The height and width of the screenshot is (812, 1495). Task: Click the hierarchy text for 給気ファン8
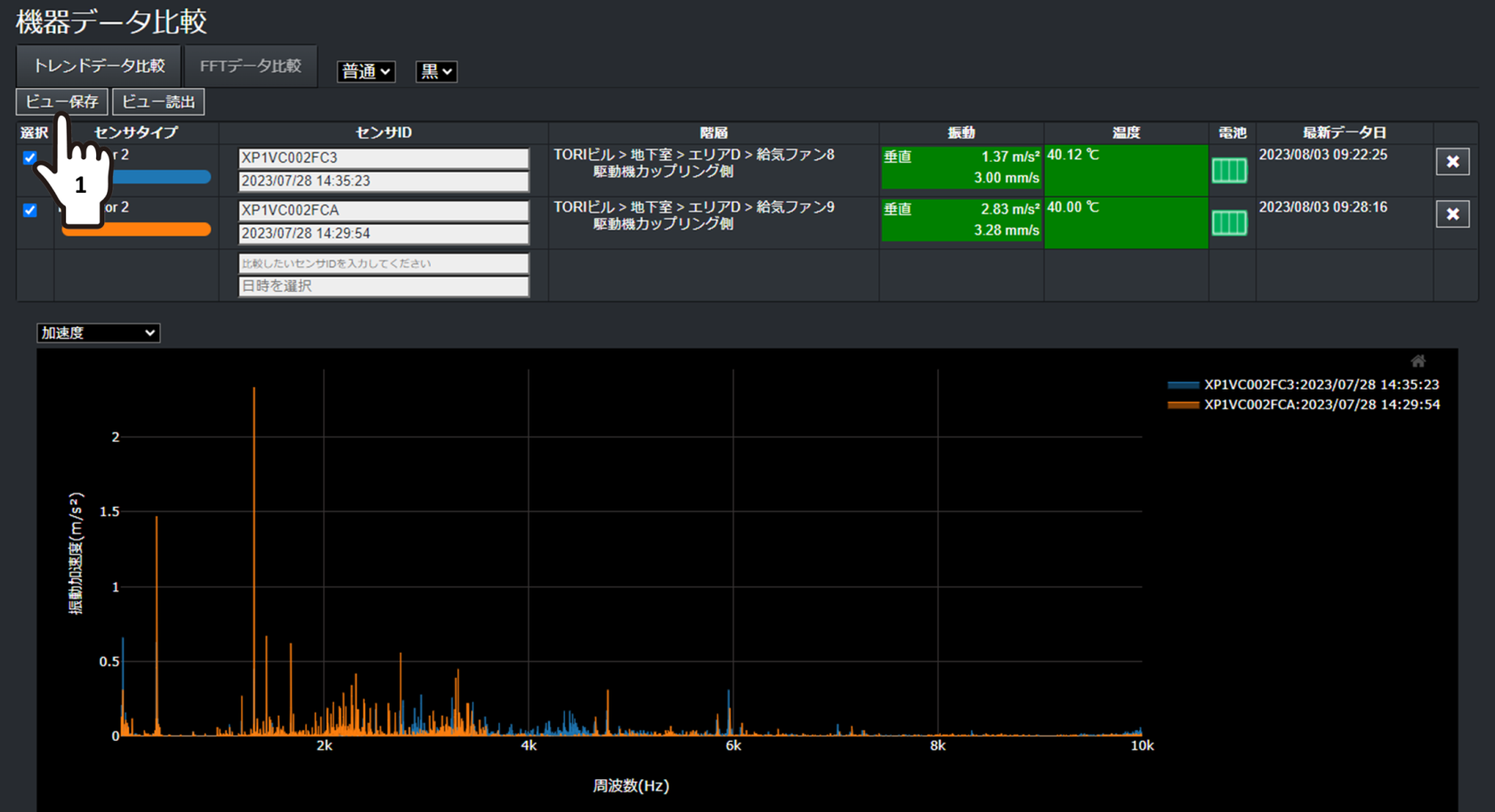(x=694, y=163)
